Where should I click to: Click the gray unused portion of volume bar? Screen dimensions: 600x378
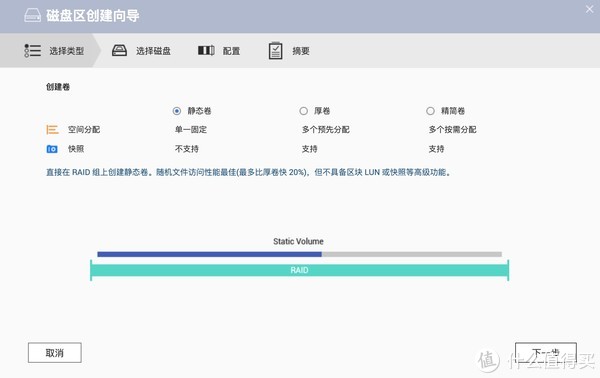[x=412, y=254]
